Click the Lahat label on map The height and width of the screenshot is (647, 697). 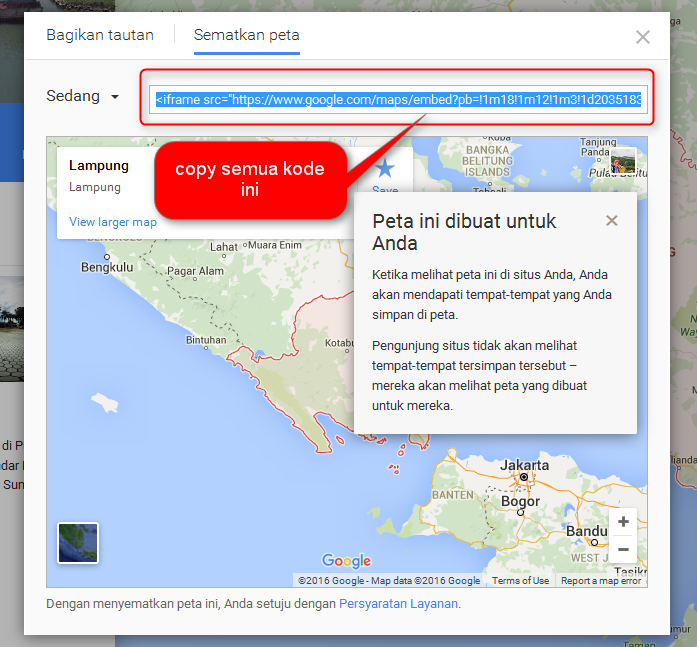224,247
